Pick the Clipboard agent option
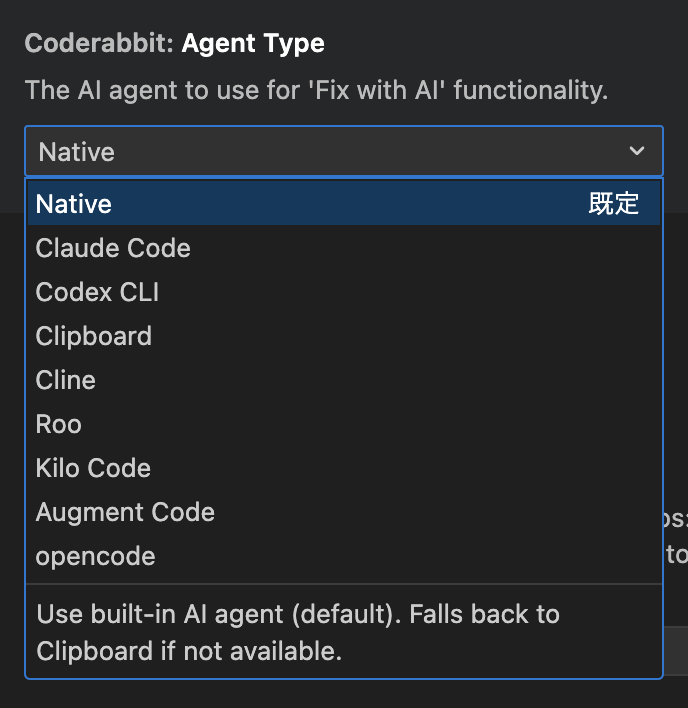Image resolution: width=688 pixels, height=708 pixels. click(x=94, y=336)
